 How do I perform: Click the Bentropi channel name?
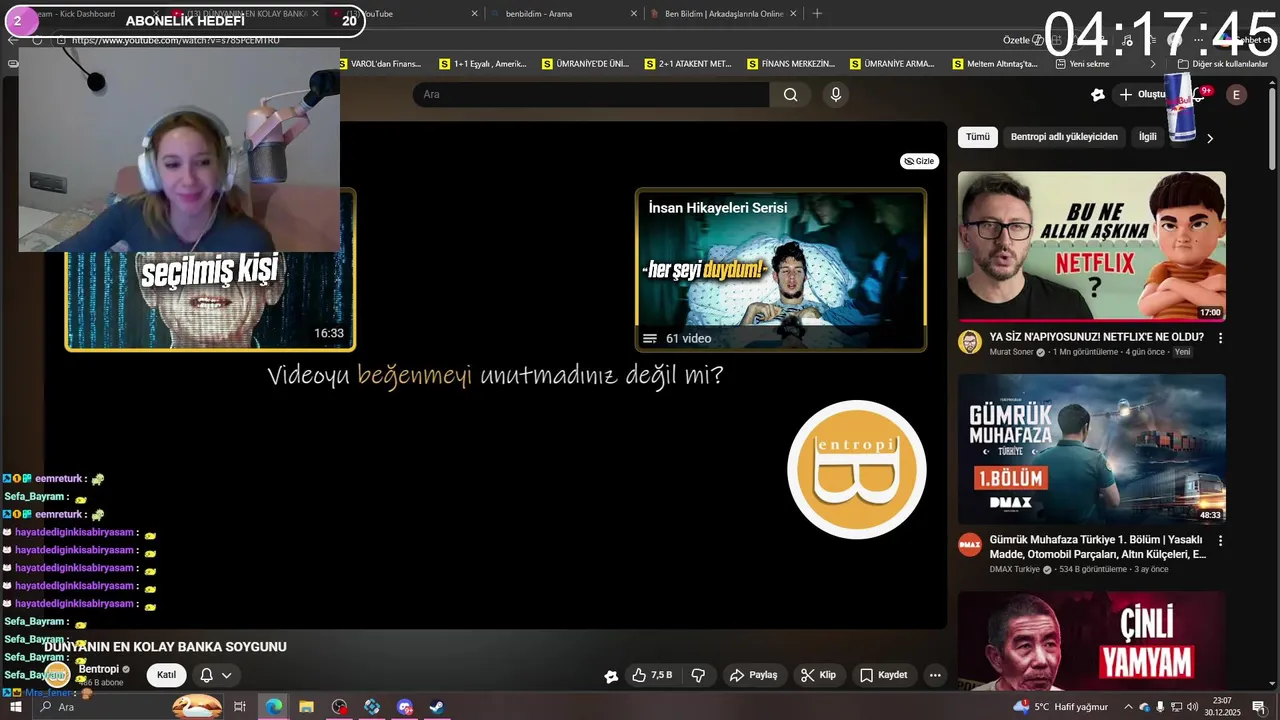coord(99,669)
